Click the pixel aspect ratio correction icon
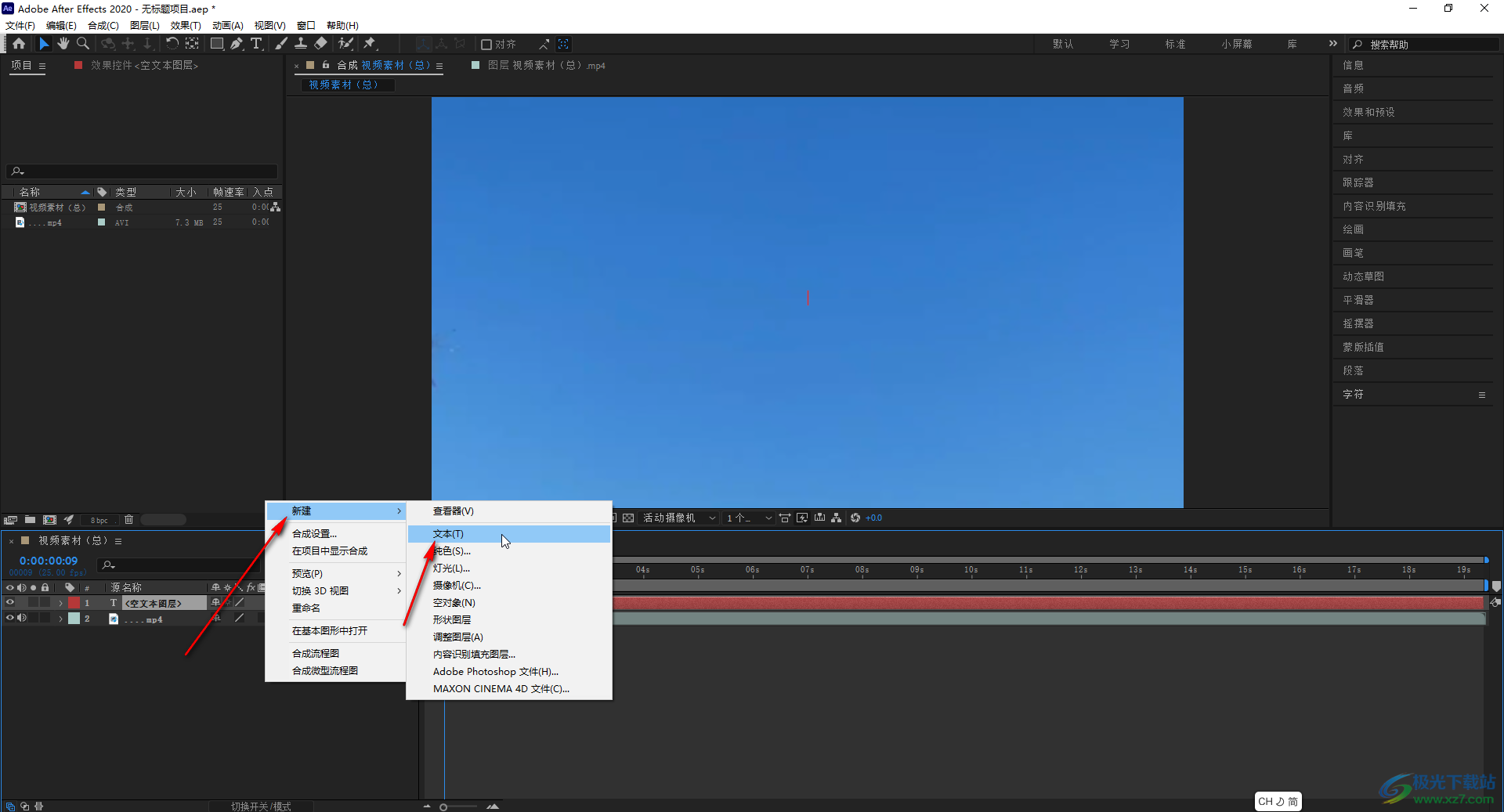 pos(785,518)
